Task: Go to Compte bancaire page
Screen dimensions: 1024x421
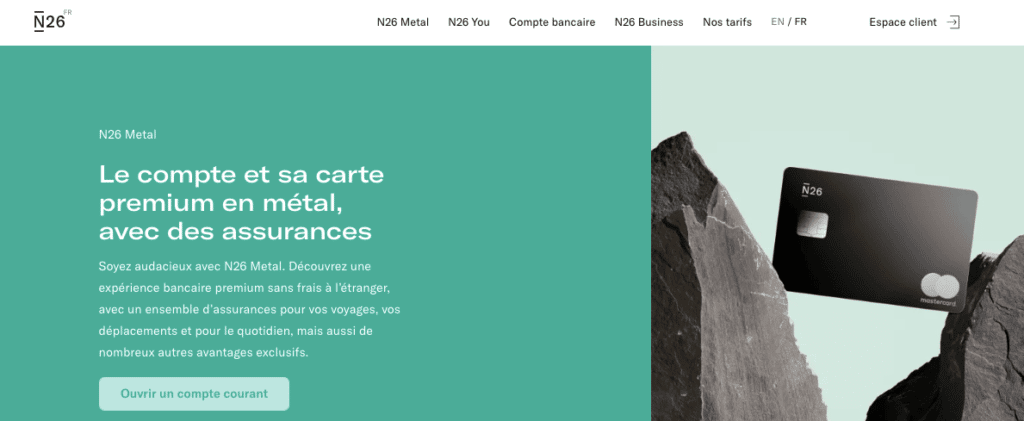Action: [552, 22]
